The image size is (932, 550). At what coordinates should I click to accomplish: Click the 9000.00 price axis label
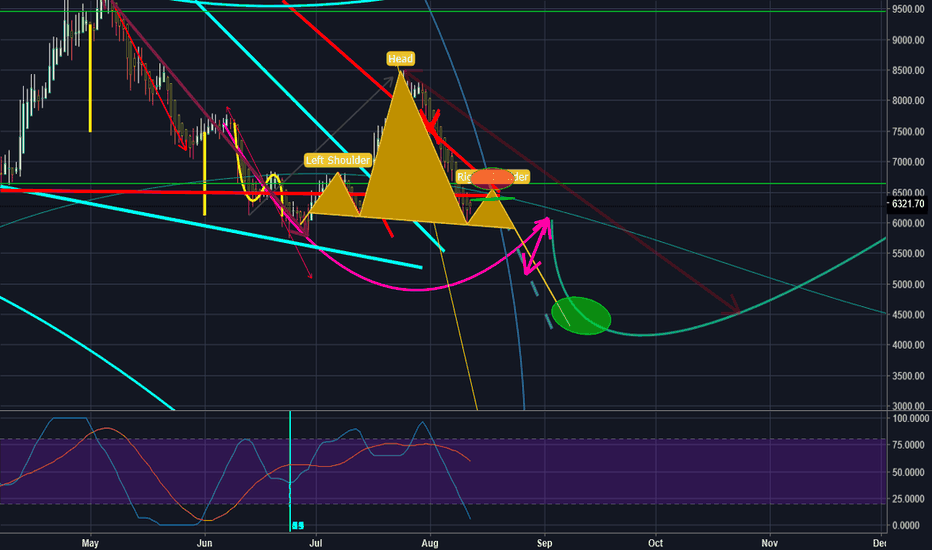click(x=908, y=40)
